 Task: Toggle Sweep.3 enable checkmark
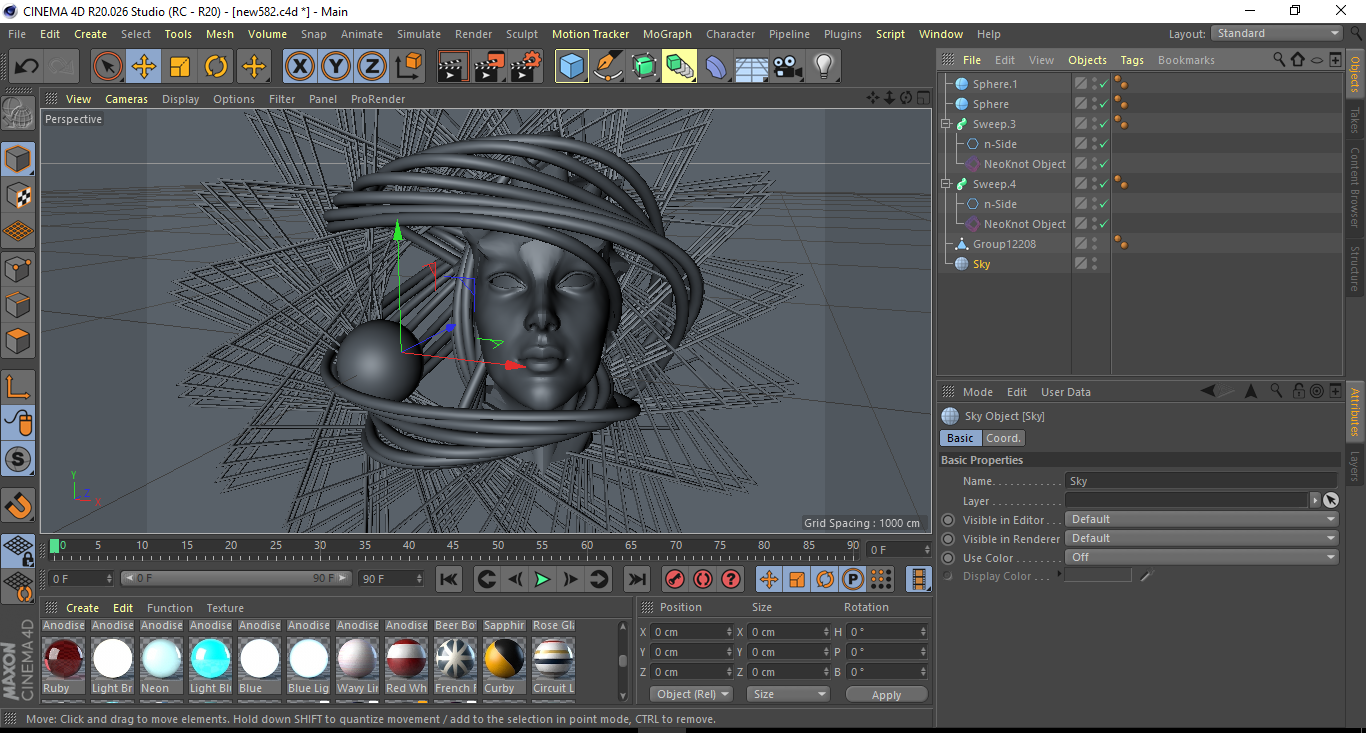coord(1104,124)
